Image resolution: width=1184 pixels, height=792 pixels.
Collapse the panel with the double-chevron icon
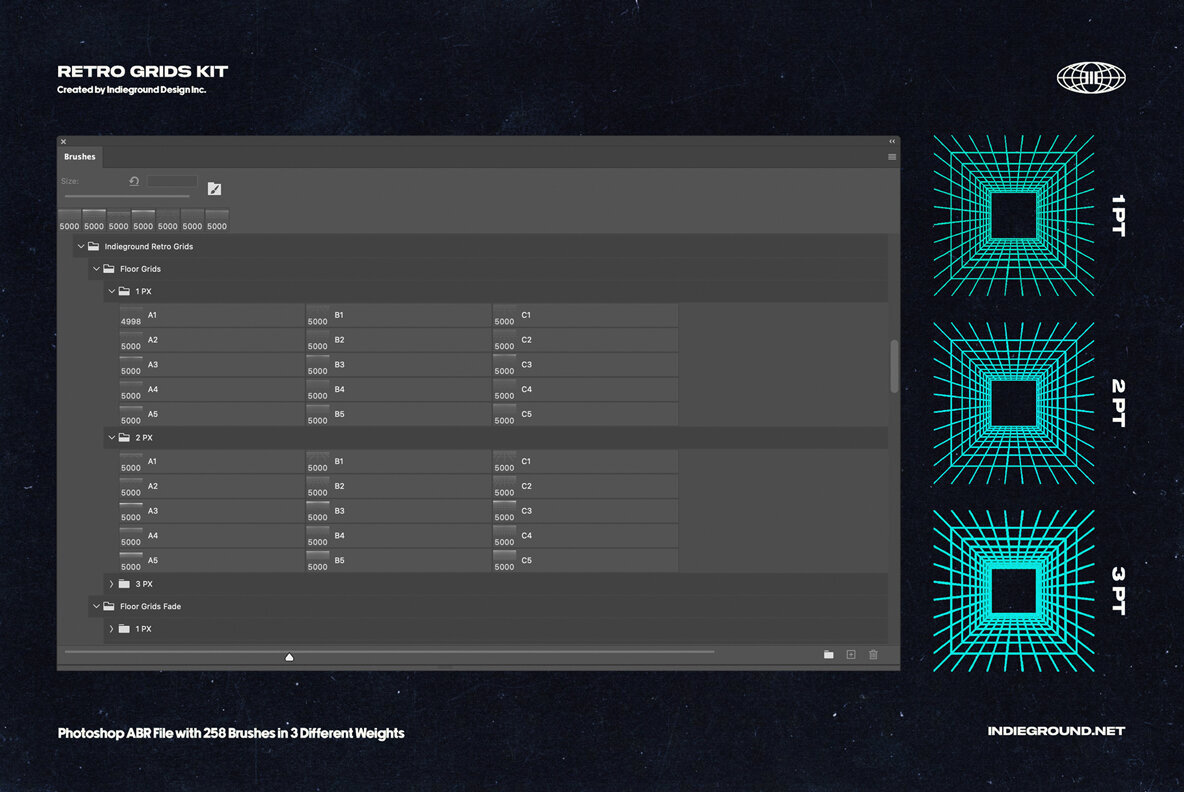[x=890, y=141]
